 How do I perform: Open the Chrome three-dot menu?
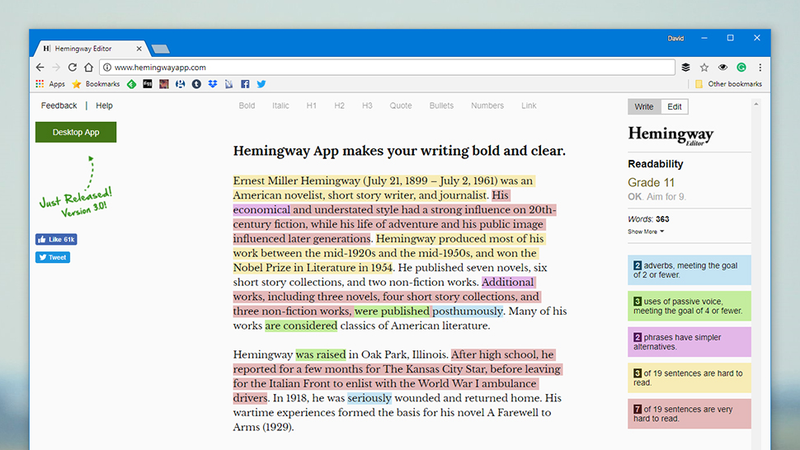[x=760, y=67]
